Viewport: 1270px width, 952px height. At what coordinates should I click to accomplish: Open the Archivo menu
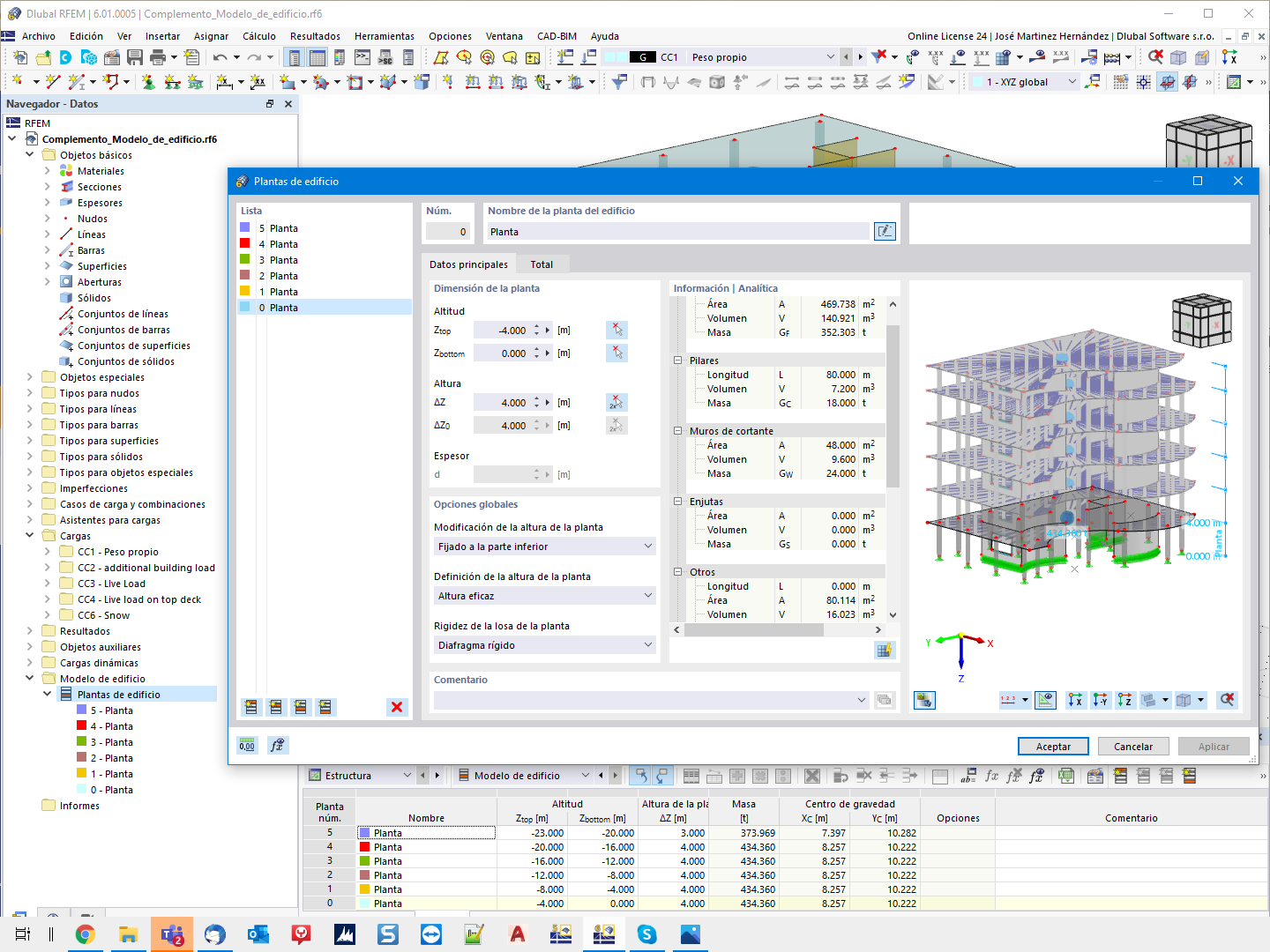point(39,36)
